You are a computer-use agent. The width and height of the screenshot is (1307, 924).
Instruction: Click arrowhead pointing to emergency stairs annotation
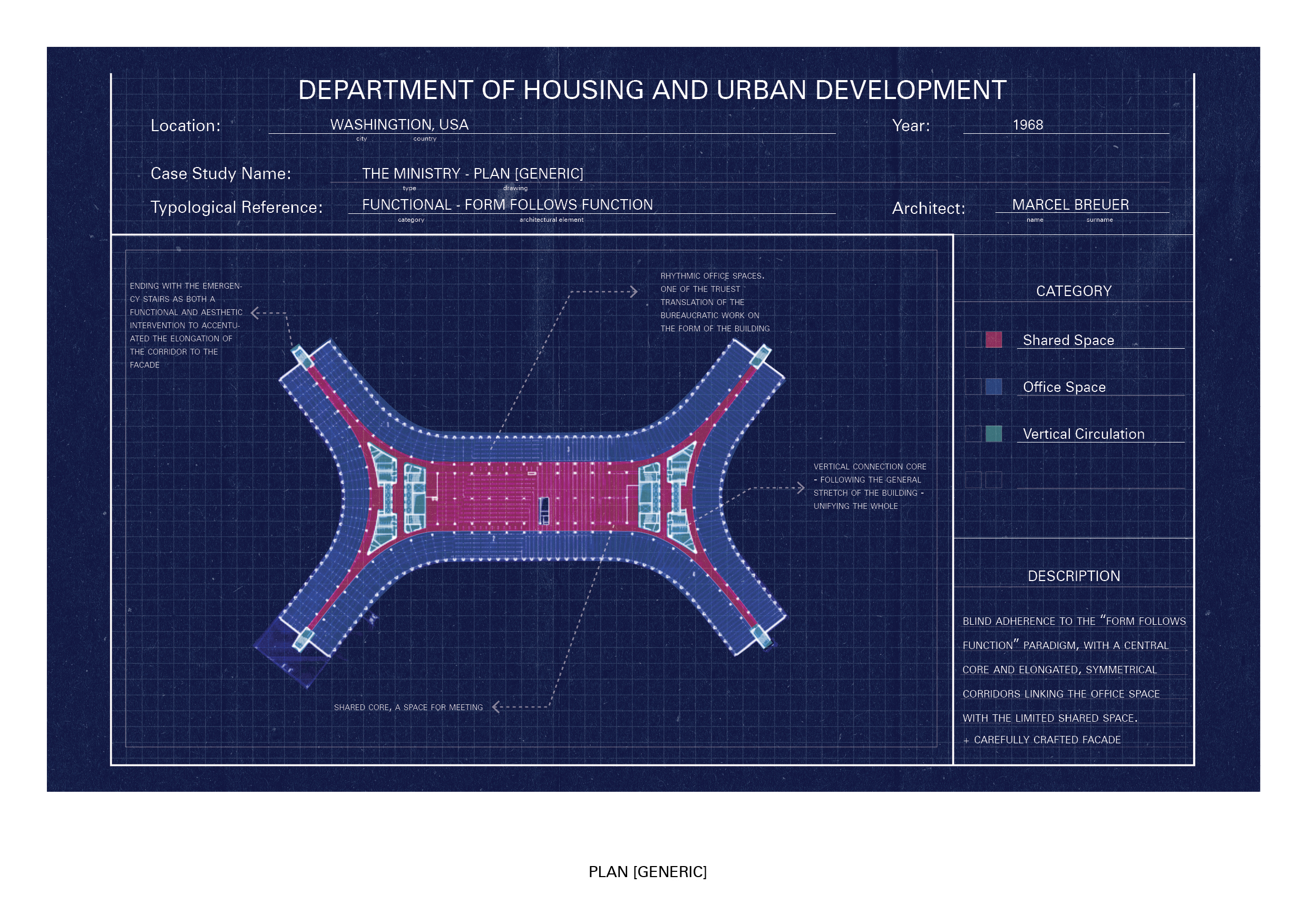coord(255,313)
